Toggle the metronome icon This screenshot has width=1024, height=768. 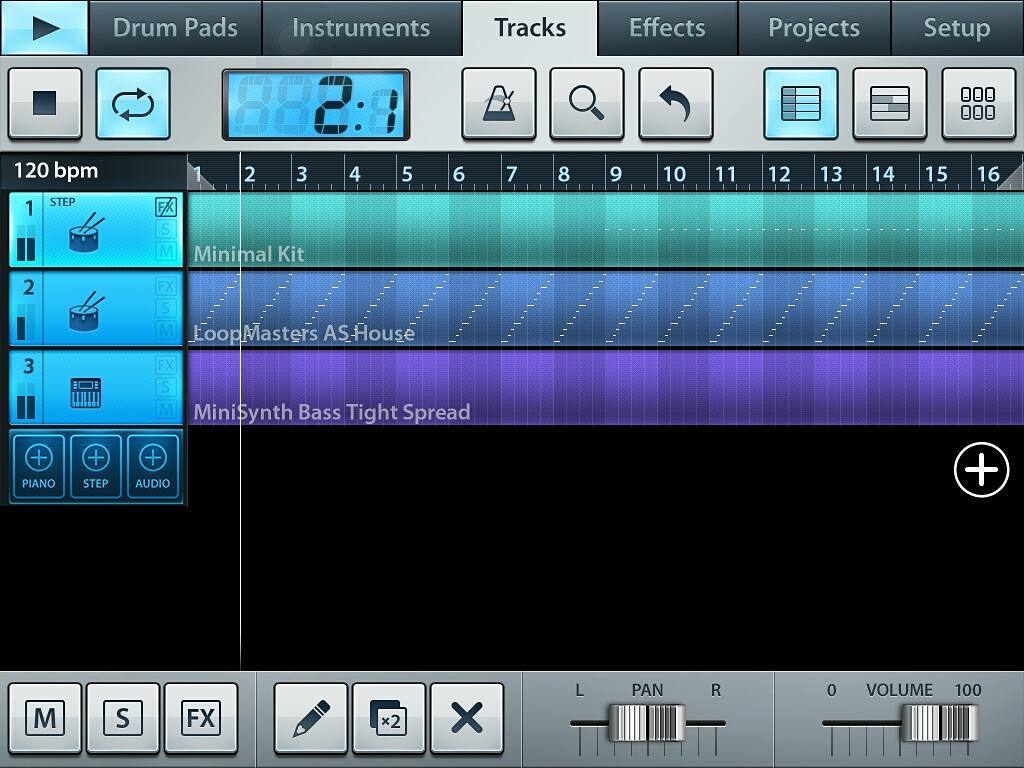tap(499, 103)
